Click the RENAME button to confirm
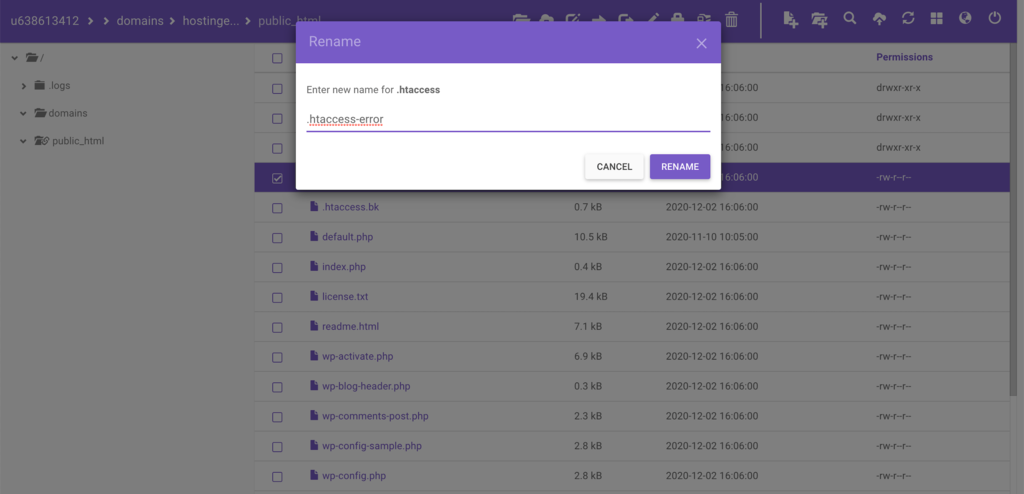1024x494 pixels. [680, 167]
